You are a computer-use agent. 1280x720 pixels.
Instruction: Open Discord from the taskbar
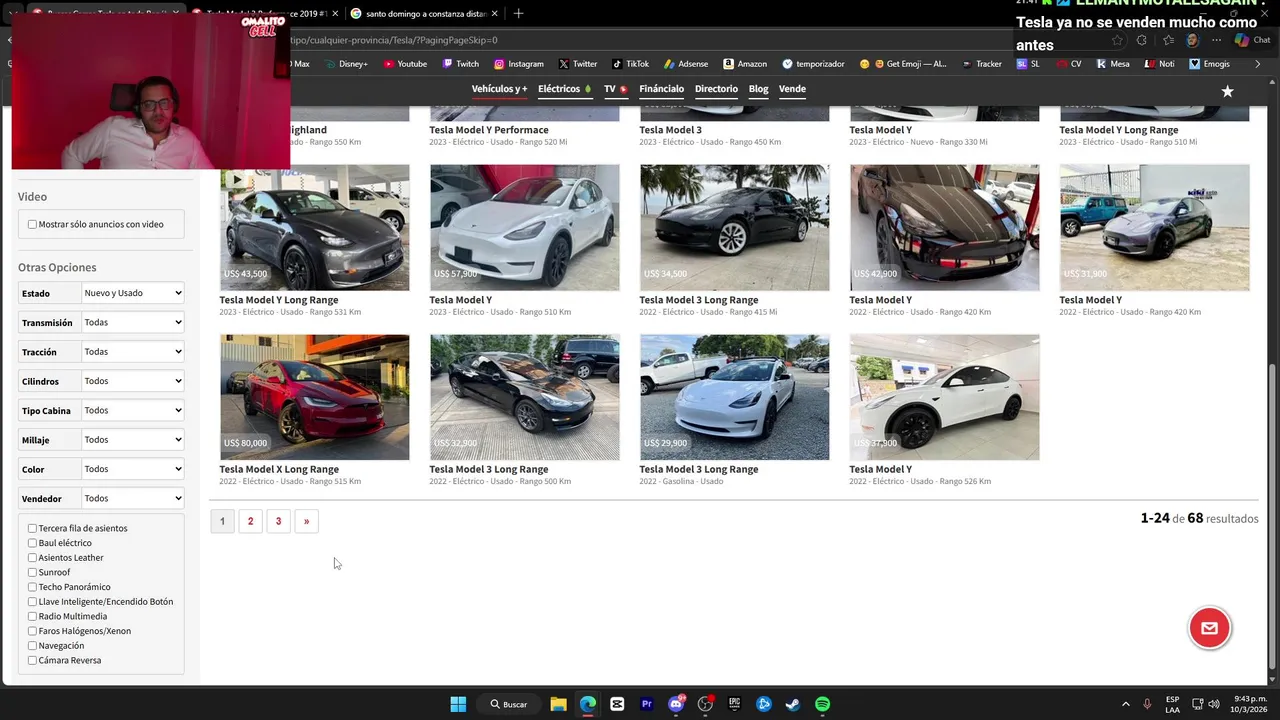(676, 704)
